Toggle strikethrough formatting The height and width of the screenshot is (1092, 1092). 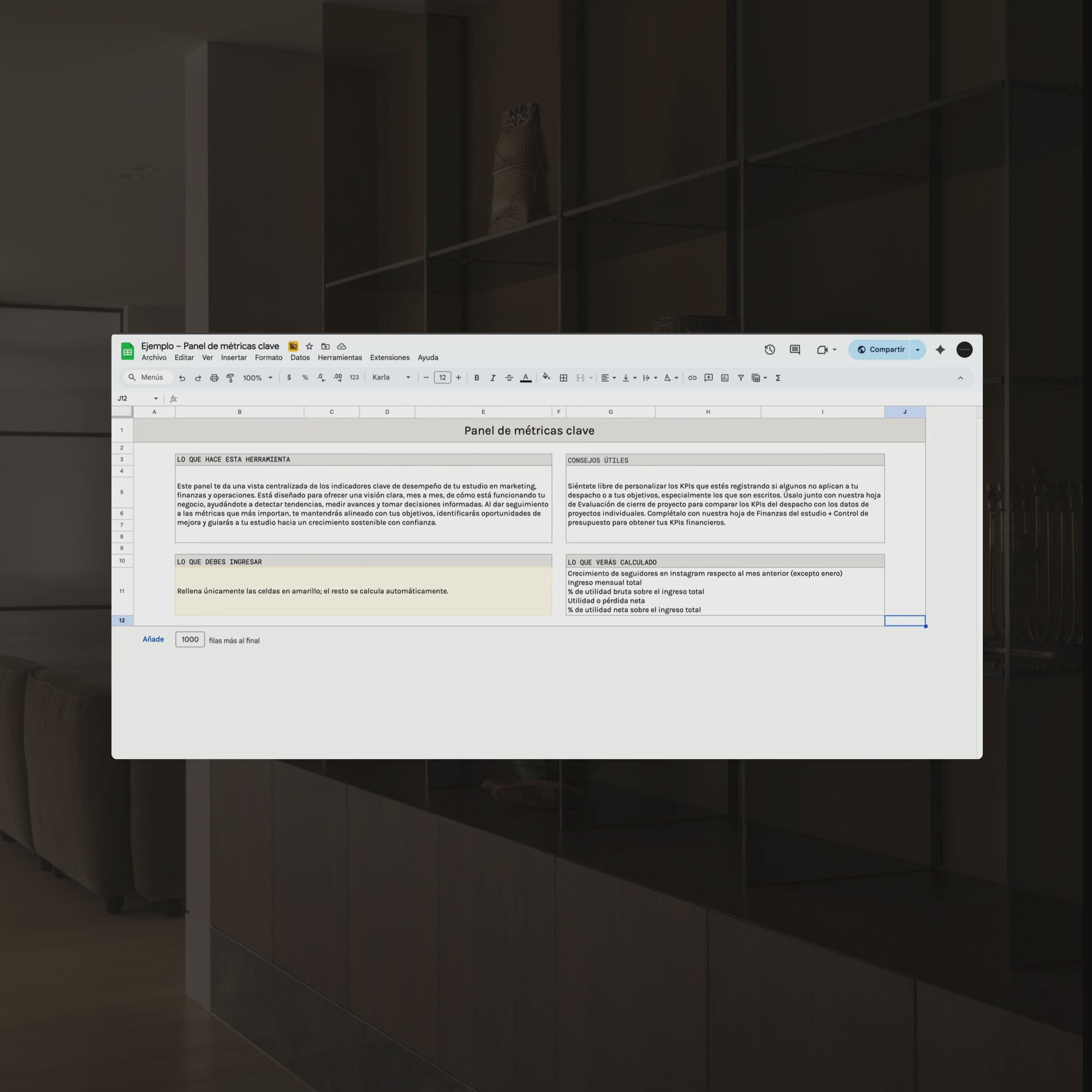point(509,378)
